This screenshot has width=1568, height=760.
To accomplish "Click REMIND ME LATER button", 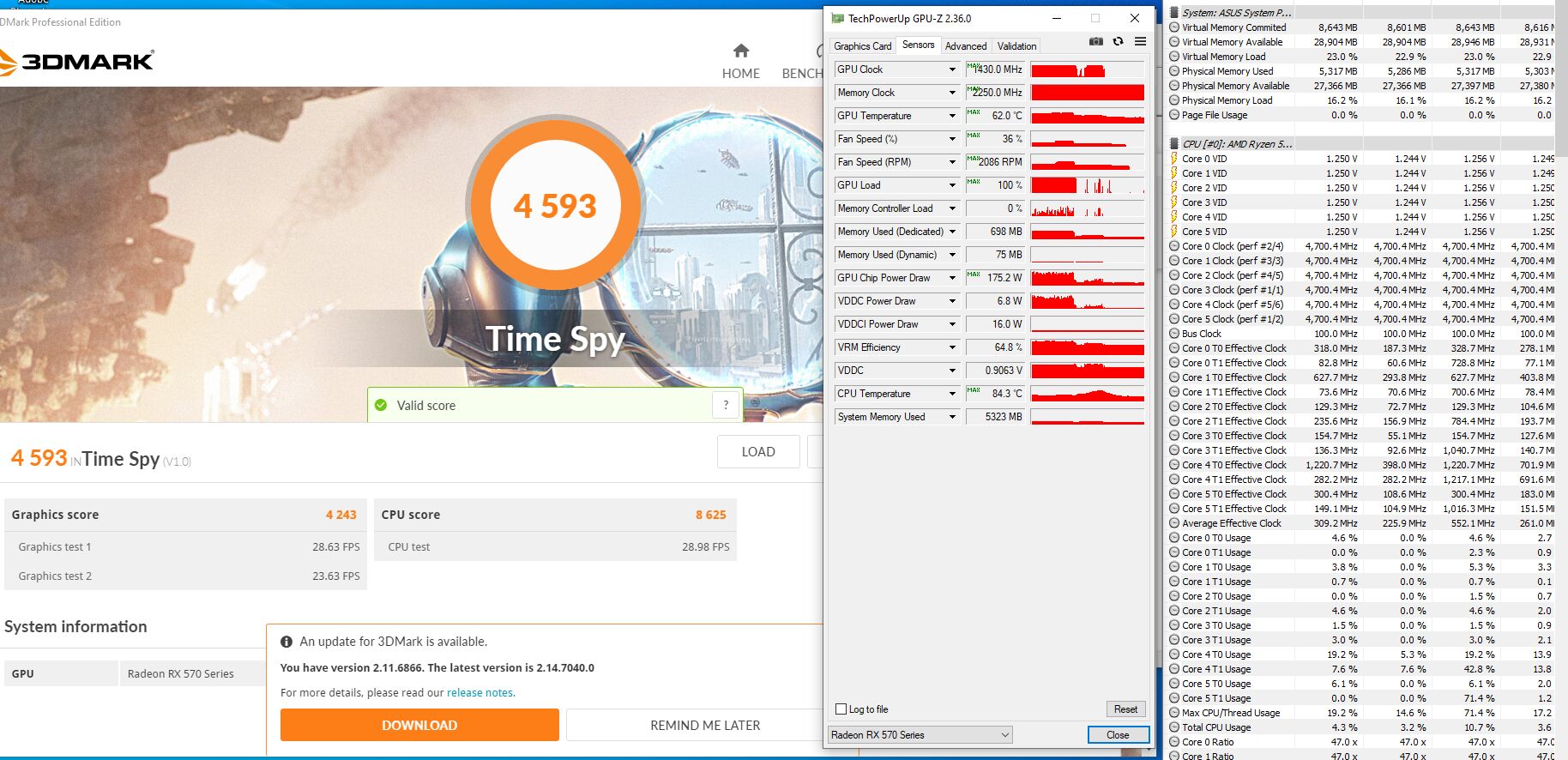I will click(x=705, y=725).
